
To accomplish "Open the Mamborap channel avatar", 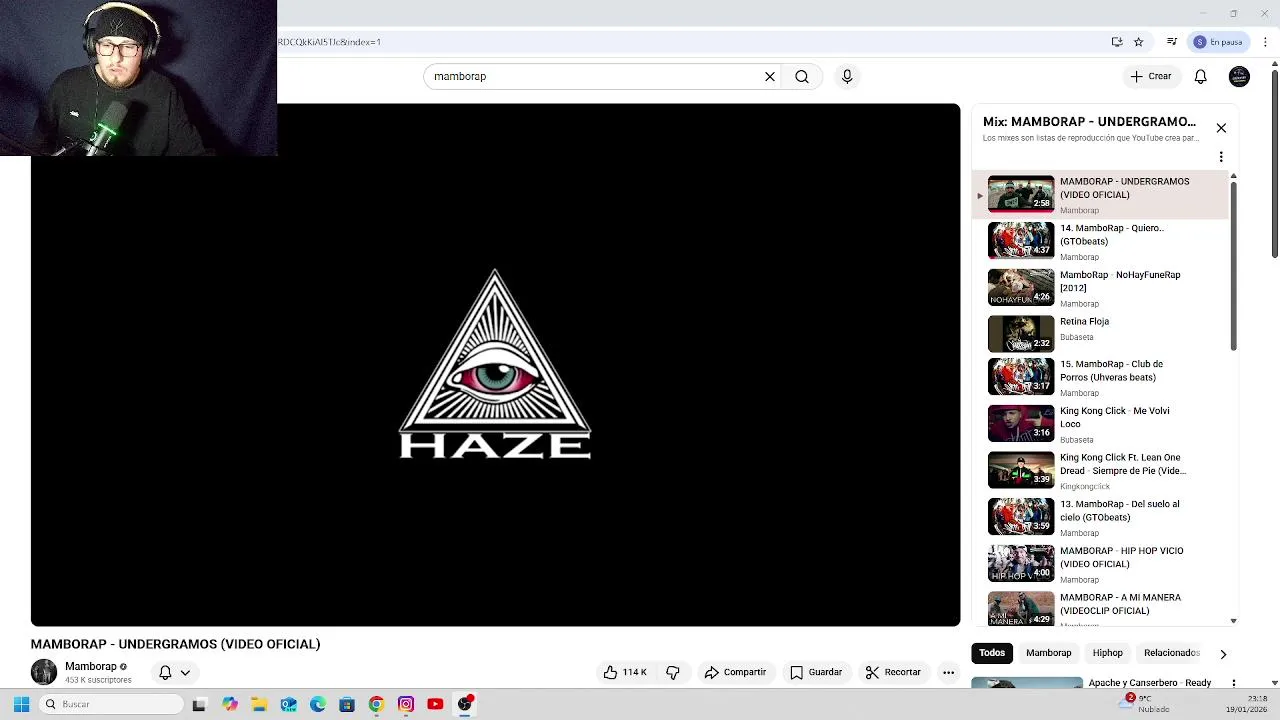I will pyautogui.click(x=44, y=672).
